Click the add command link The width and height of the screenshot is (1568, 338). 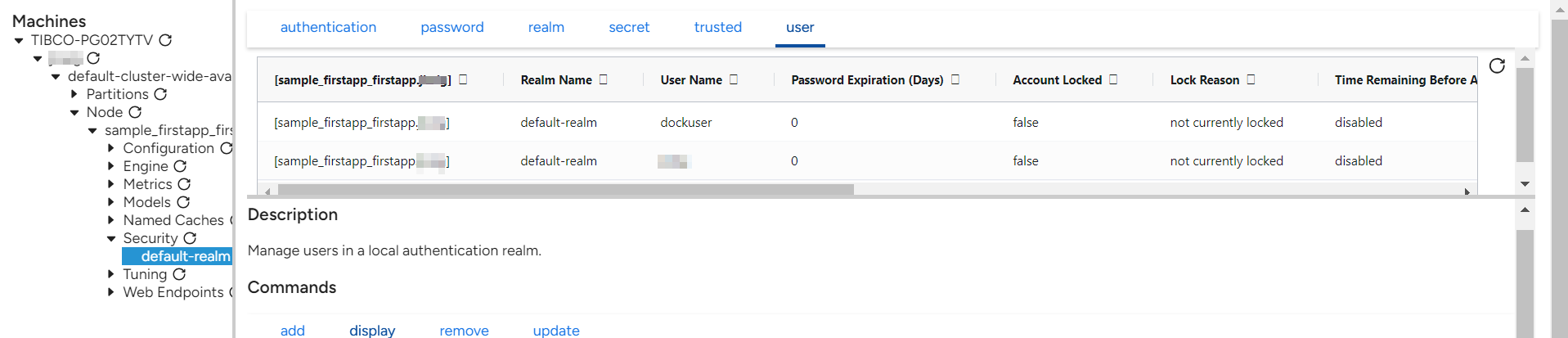click(292, 330)
